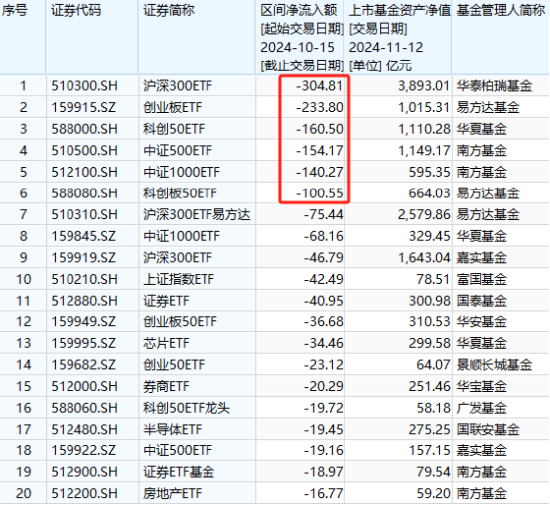This screenshot has width=550, height=505.
Task: Select security code 510210.SH
Action: click(84, 280)
